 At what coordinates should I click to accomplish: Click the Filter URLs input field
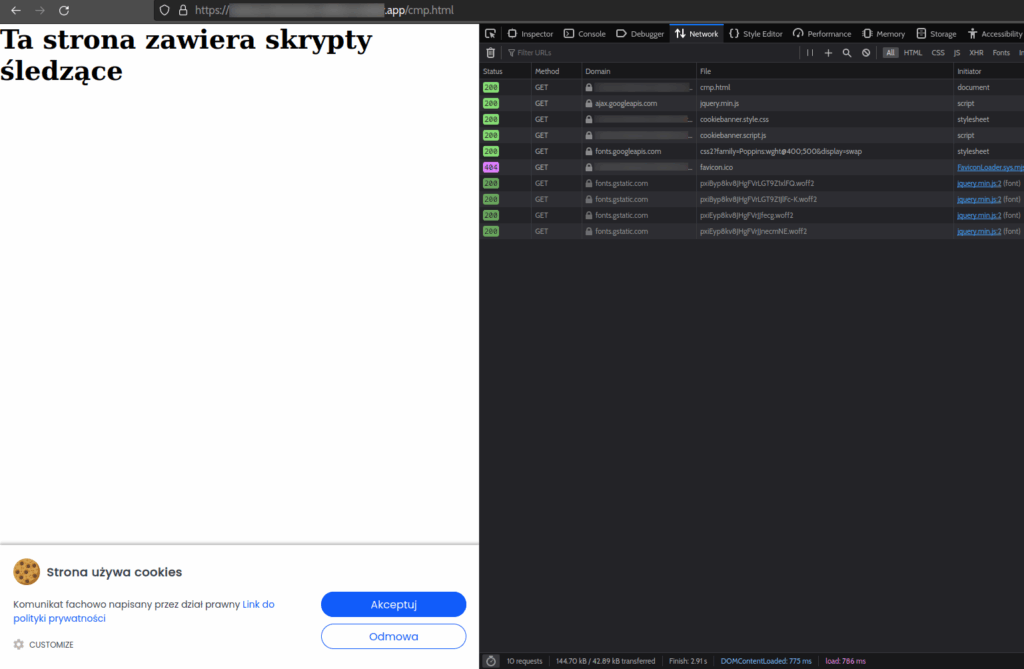tap(650, 53)
